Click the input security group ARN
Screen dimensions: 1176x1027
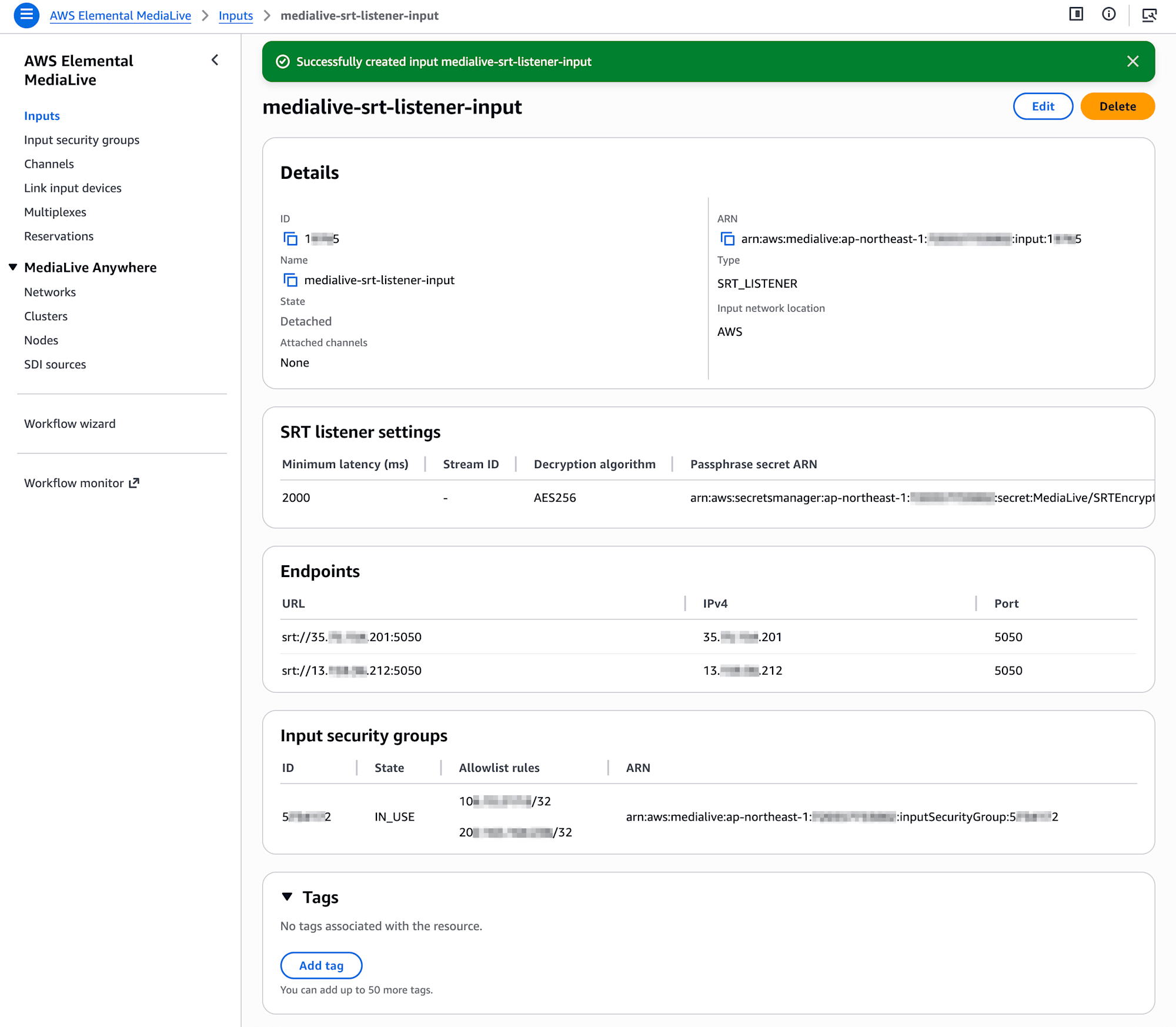(x=842, y=817)
